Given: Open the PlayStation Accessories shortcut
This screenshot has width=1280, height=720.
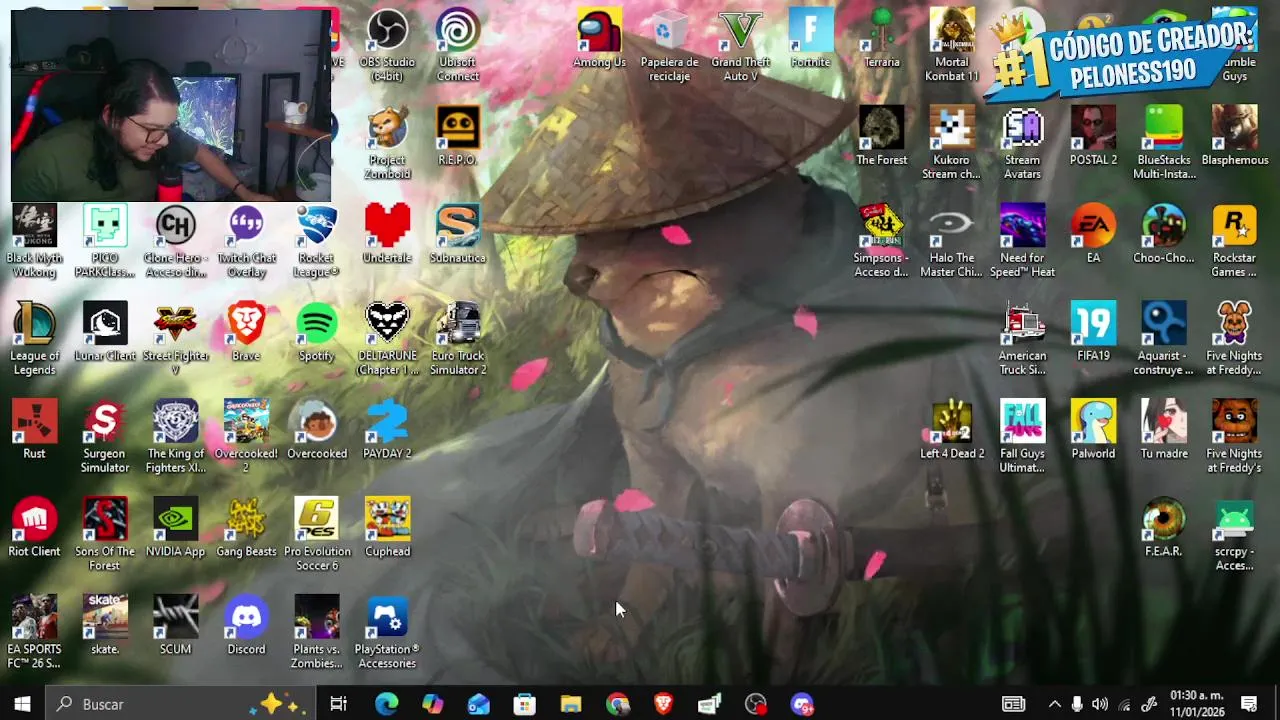Looking at the screenshot, I should click(387, 633).
